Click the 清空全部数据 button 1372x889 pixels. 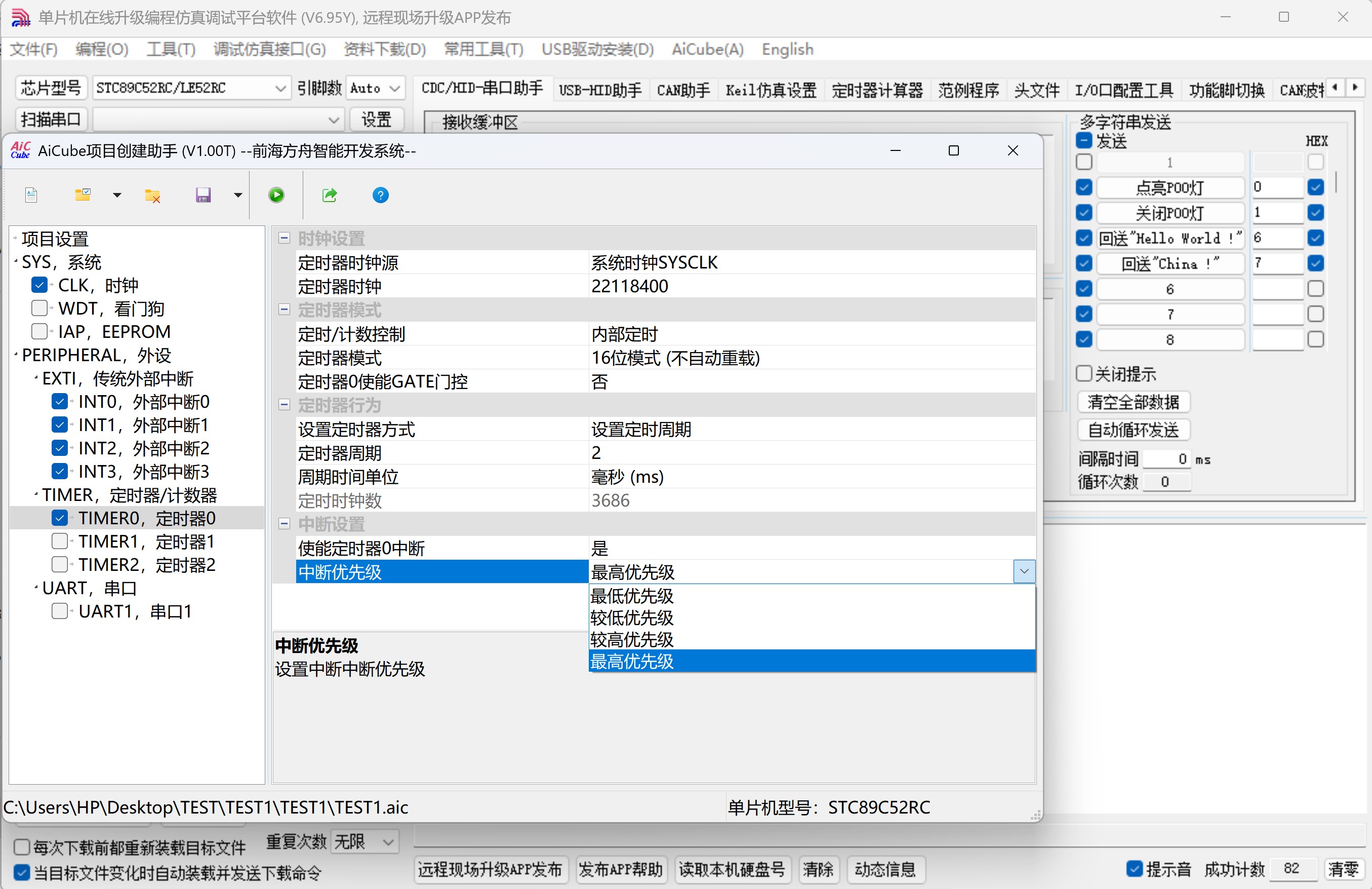1134,402
